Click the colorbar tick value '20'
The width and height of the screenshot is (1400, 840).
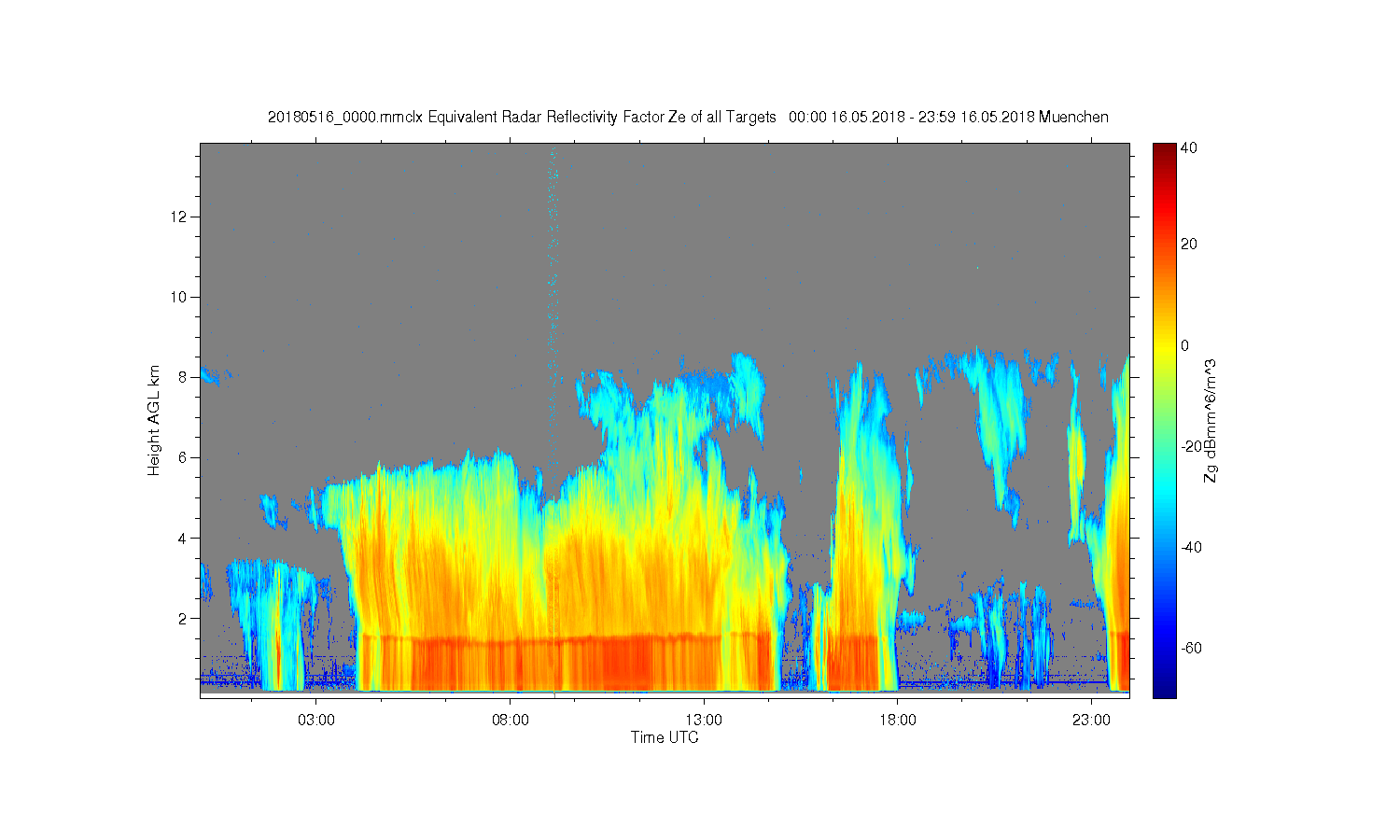[1189, 245]
